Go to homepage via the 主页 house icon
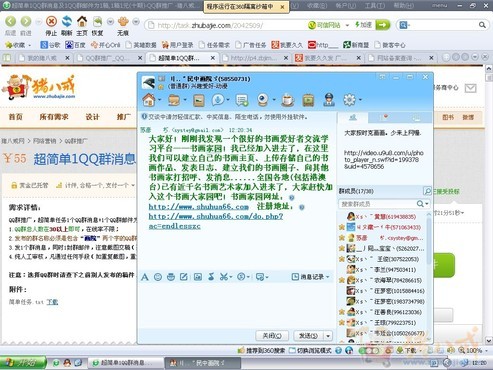 pos(82,22)
